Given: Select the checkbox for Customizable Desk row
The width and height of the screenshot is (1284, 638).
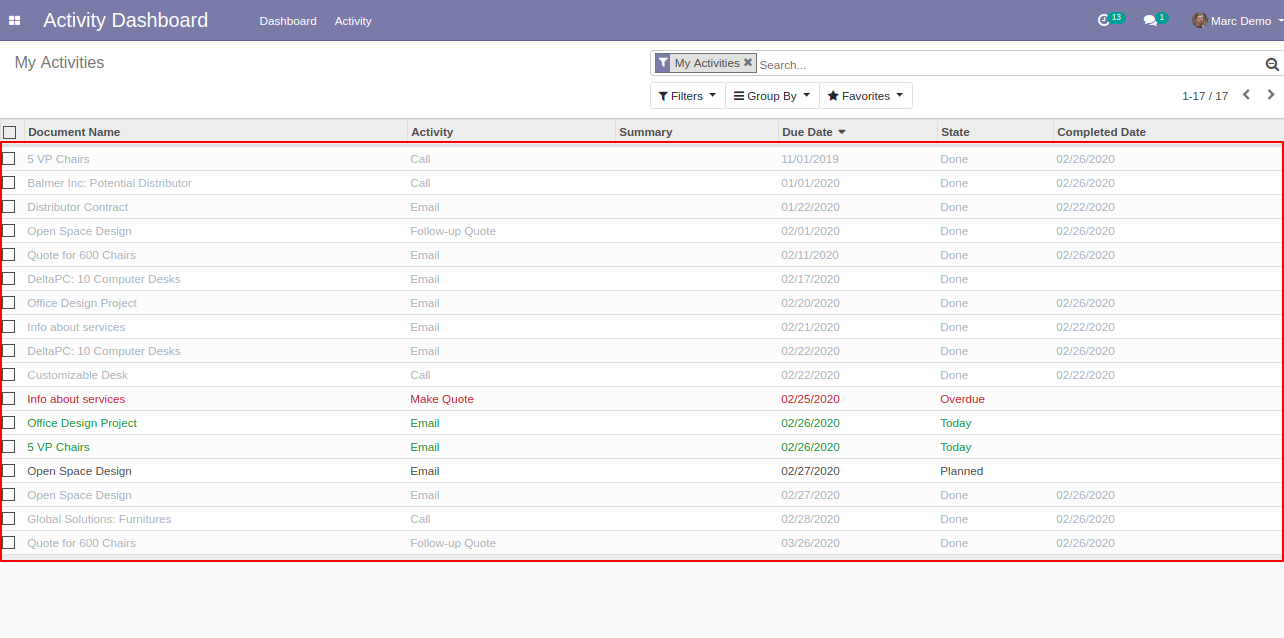Looking at the screenshot, I should click(8, 374).
